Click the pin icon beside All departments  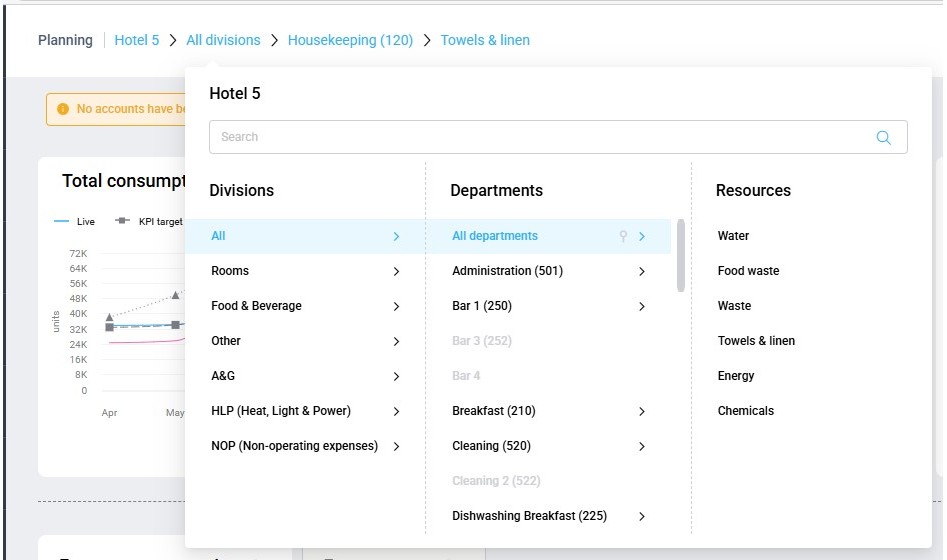(623, 237)
